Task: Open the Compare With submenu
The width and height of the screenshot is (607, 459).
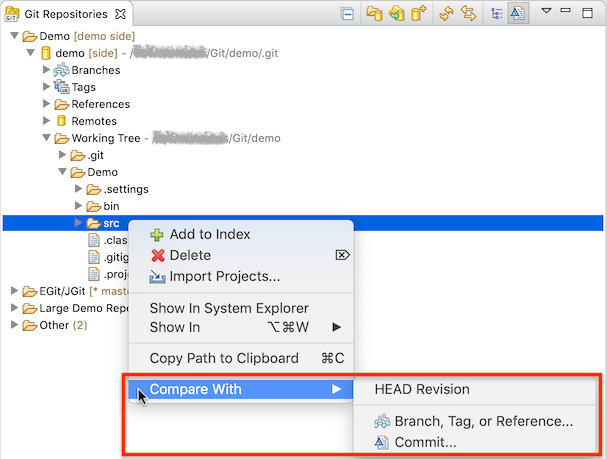Action: [241, 389]
